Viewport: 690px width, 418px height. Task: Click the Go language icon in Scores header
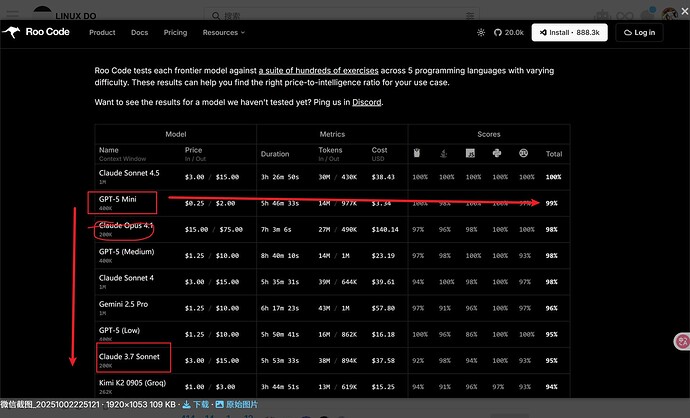click(x=417, y=153)
